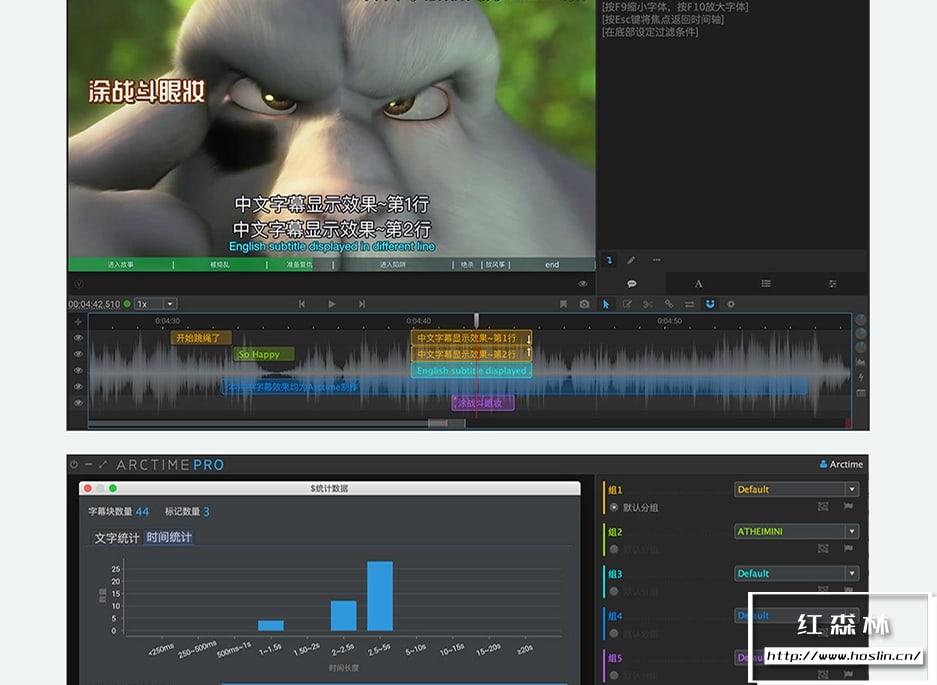Click the second round knob beside timeline

point(861,333)
